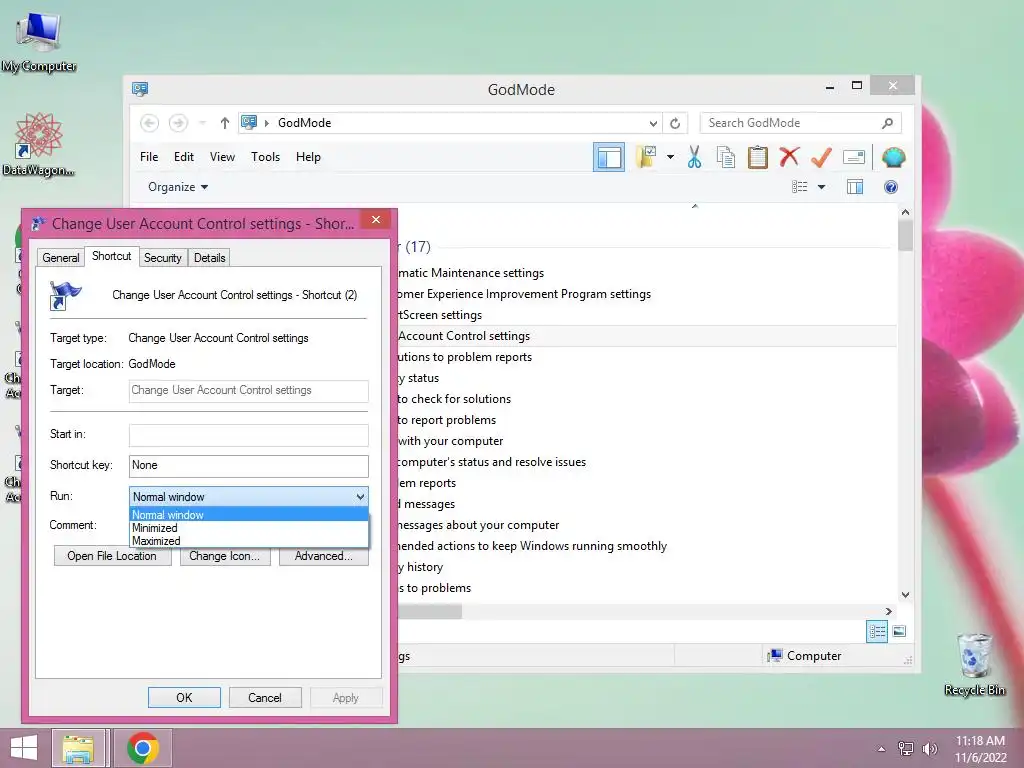1024x768 pixels.
Task: Select 'matic Maintenance settings' list item
Action: click(x=471, y=273)
